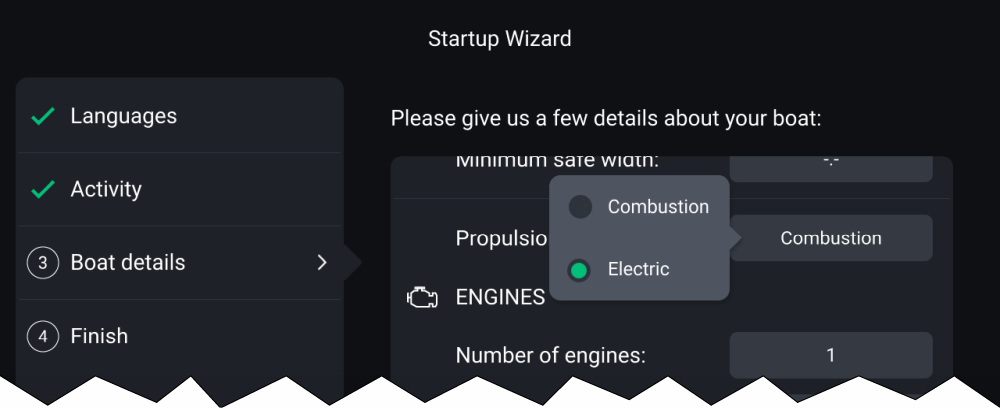Select the Combustion radio button

(579, 207)
